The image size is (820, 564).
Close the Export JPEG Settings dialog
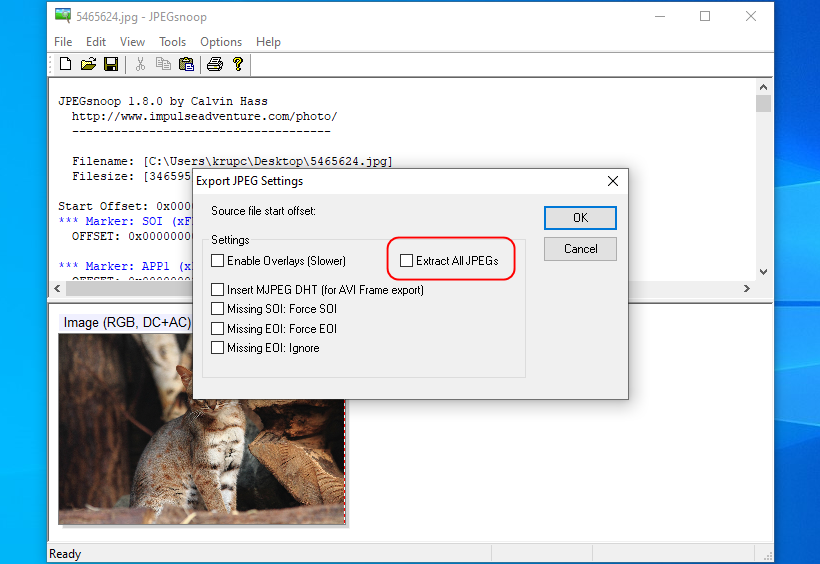click(x=613, y=181)
